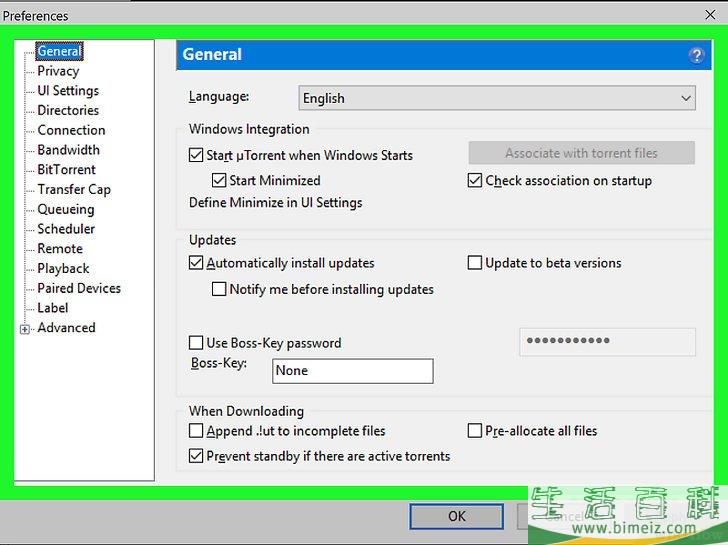The image size is (728, 545).
Task: Enable Use Boss-Key password
Action: click(196, 343)
